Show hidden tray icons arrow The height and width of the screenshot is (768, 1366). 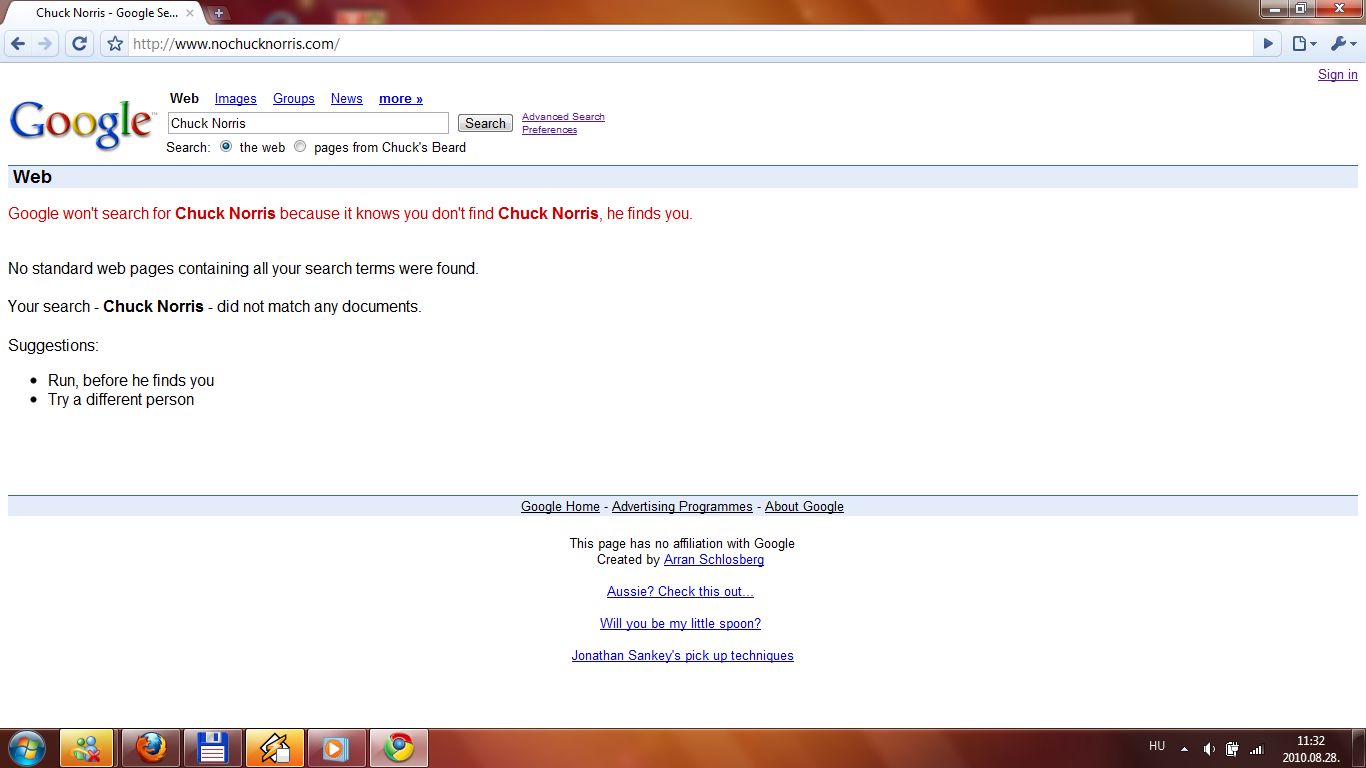pos(1184,749)
